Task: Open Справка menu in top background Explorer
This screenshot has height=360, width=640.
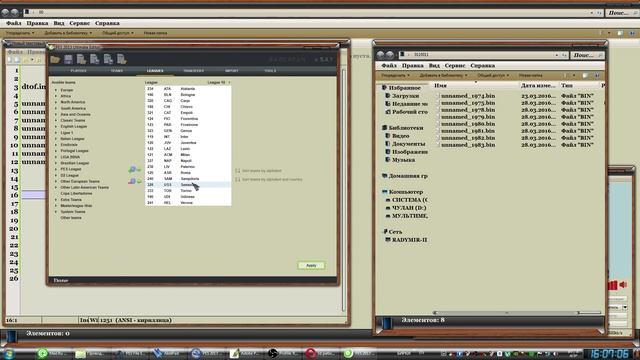Action: tap(107, 24)
